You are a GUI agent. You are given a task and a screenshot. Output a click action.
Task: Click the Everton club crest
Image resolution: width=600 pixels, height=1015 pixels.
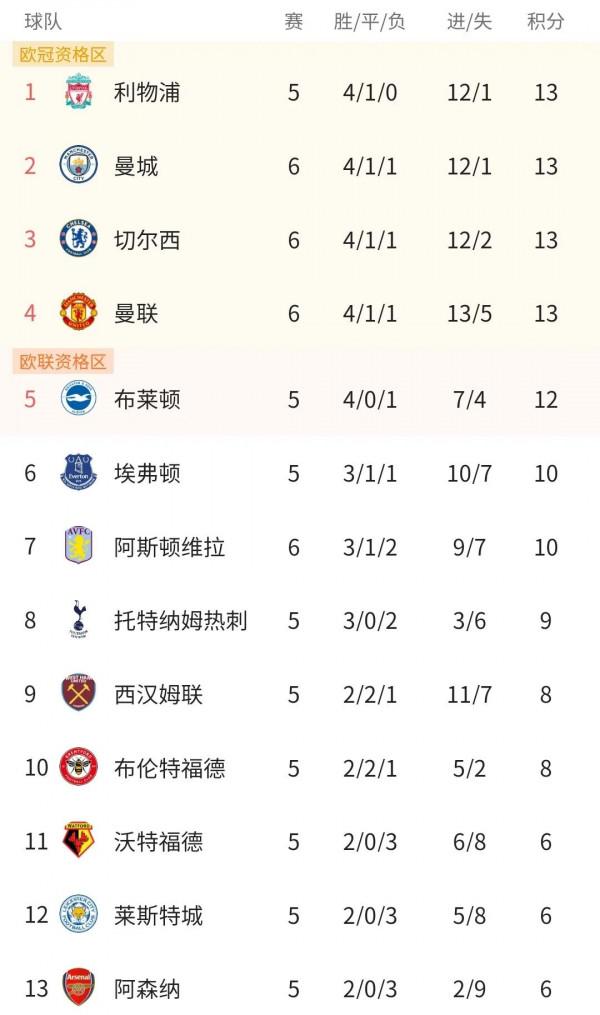[79, 473]
